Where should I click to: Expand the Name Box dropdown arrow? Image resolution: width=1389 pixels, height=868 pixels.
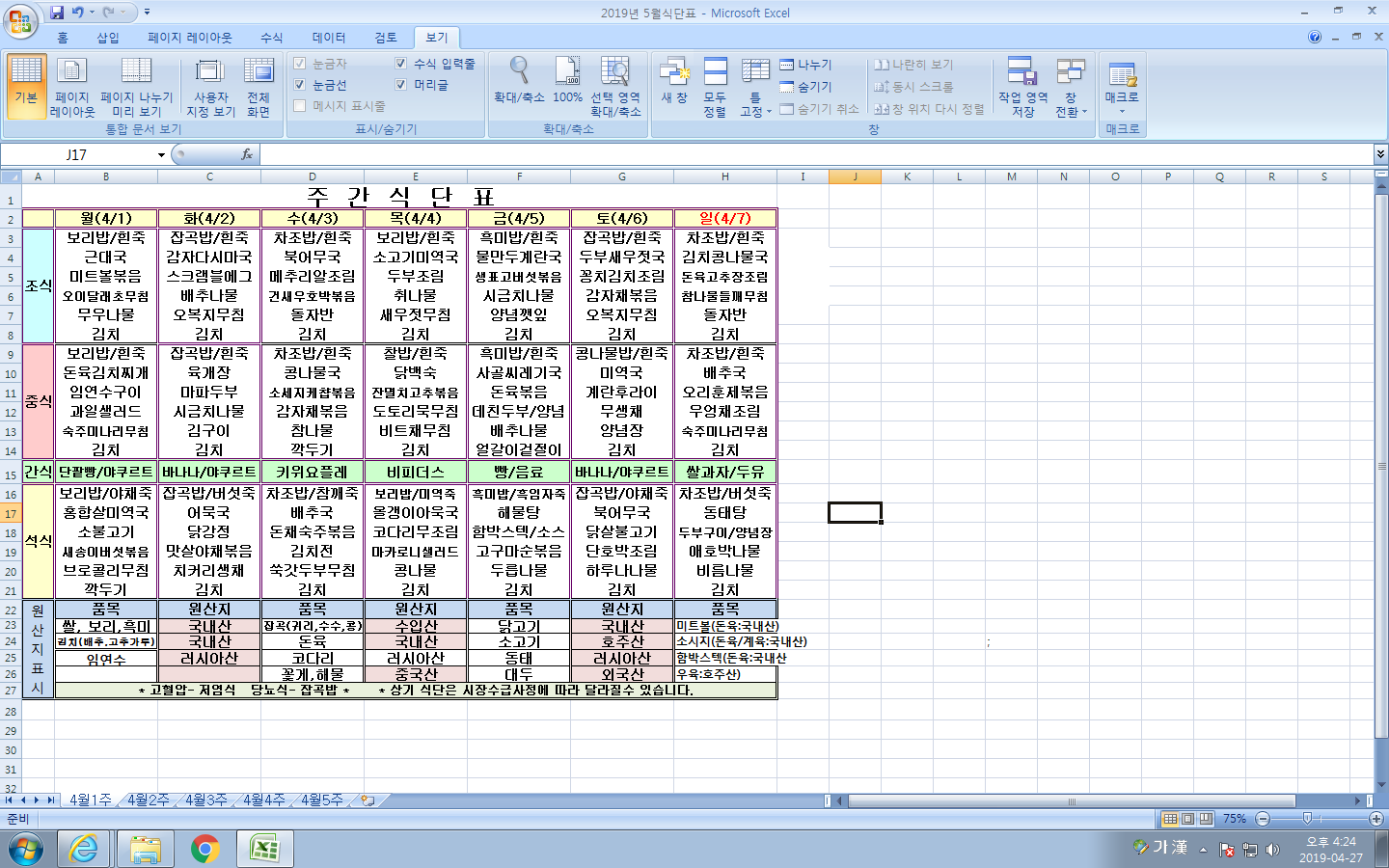(x=161, y=154)
